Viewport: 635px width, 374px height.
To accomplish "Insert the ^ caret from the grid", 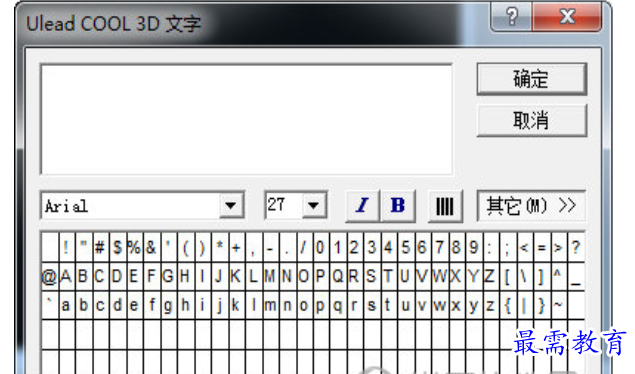I will 558,276.
